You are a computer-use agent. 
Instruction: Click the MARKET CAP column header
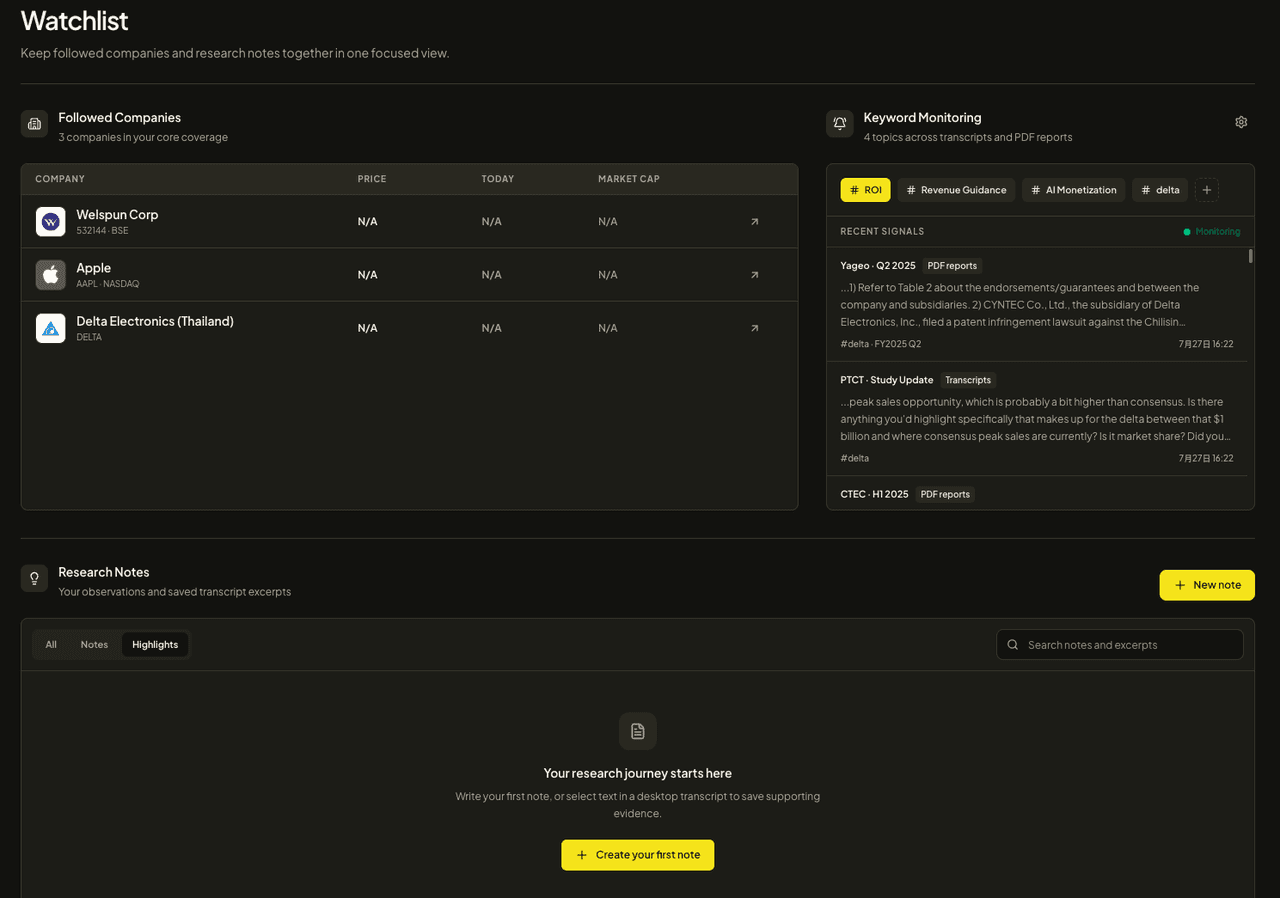tap(629, 179)
